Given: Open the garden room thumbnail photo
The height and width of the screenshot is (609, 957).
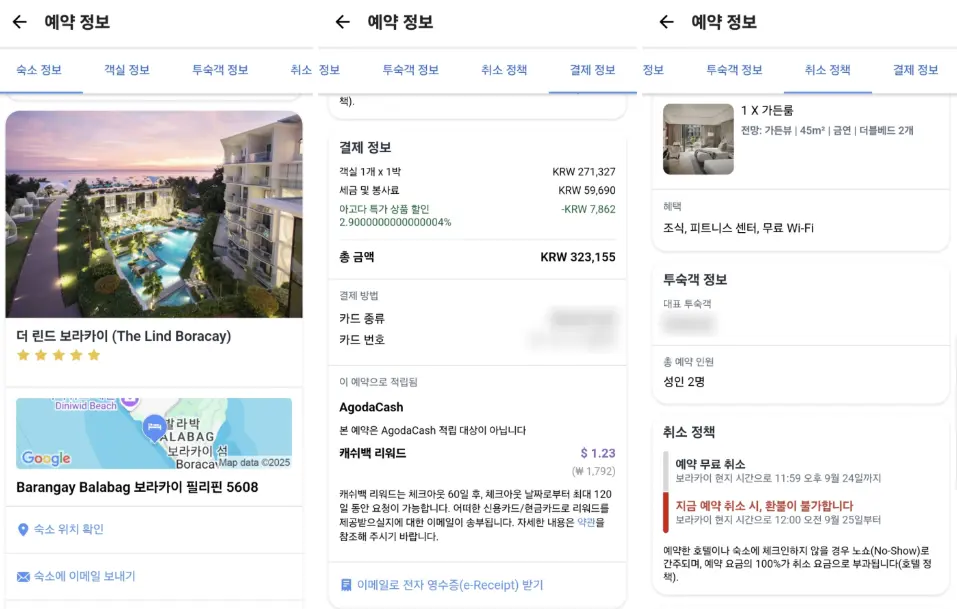Looking at the screenshot, I should [698, 139].
